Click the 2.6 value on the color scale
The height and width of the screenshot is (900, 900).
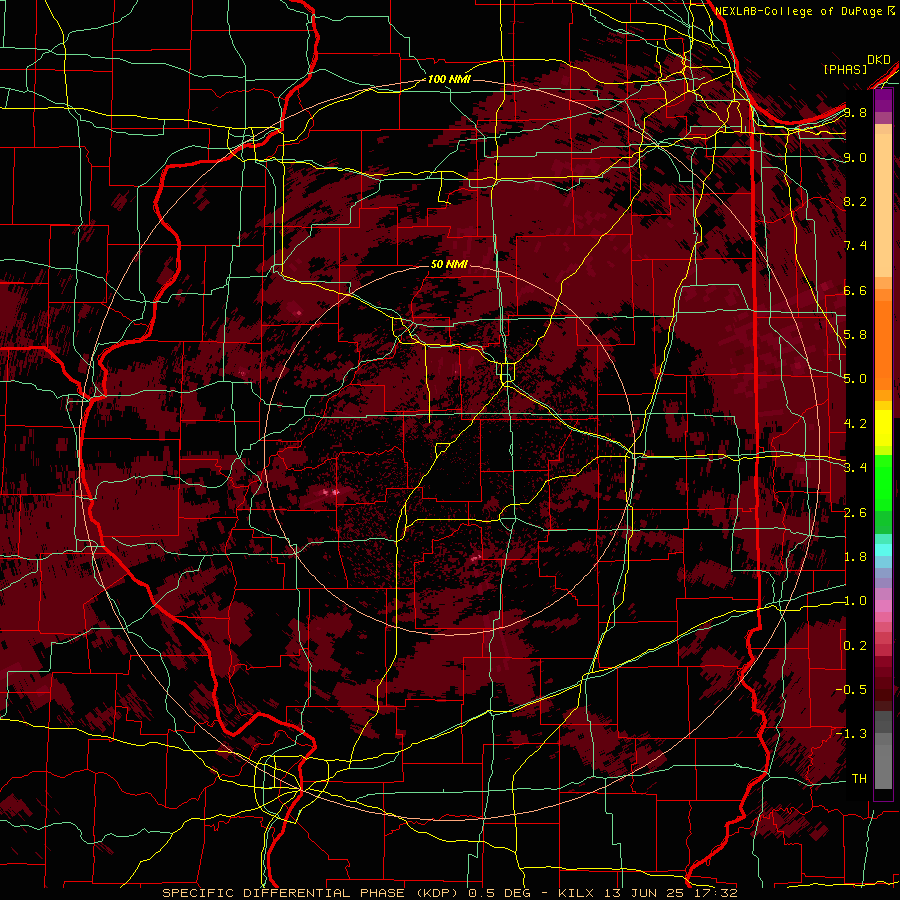tap(855, 513)
